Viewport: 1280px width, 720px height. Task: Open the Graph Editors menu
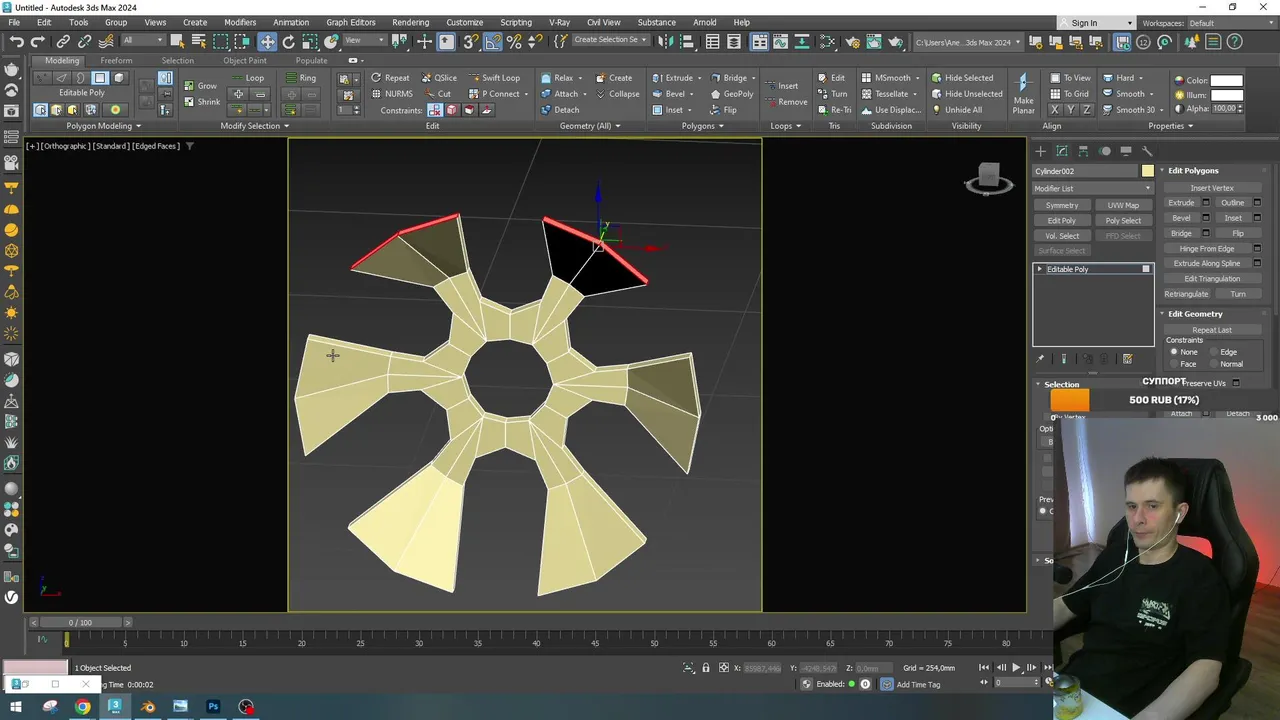(x=350, y=22)
